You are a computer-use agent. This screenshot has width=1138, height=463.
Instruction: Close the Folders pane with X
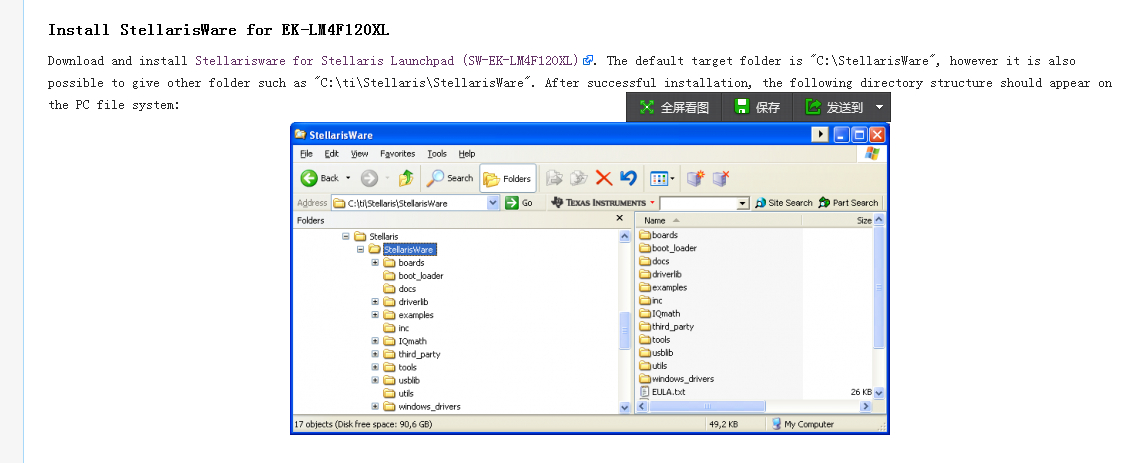coord(619,218)
